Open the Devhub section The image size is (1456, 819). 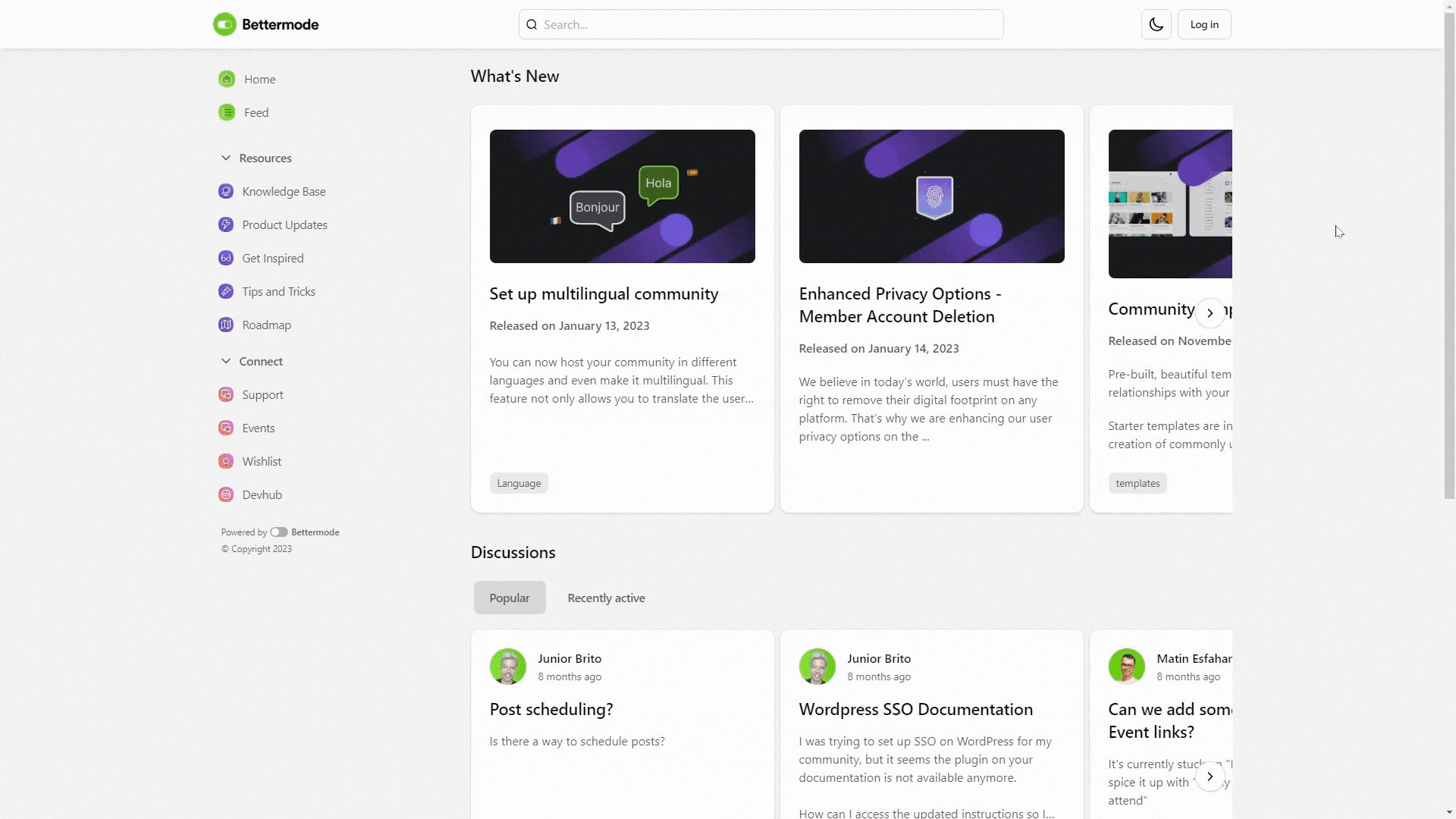click(x=262, y=494)
